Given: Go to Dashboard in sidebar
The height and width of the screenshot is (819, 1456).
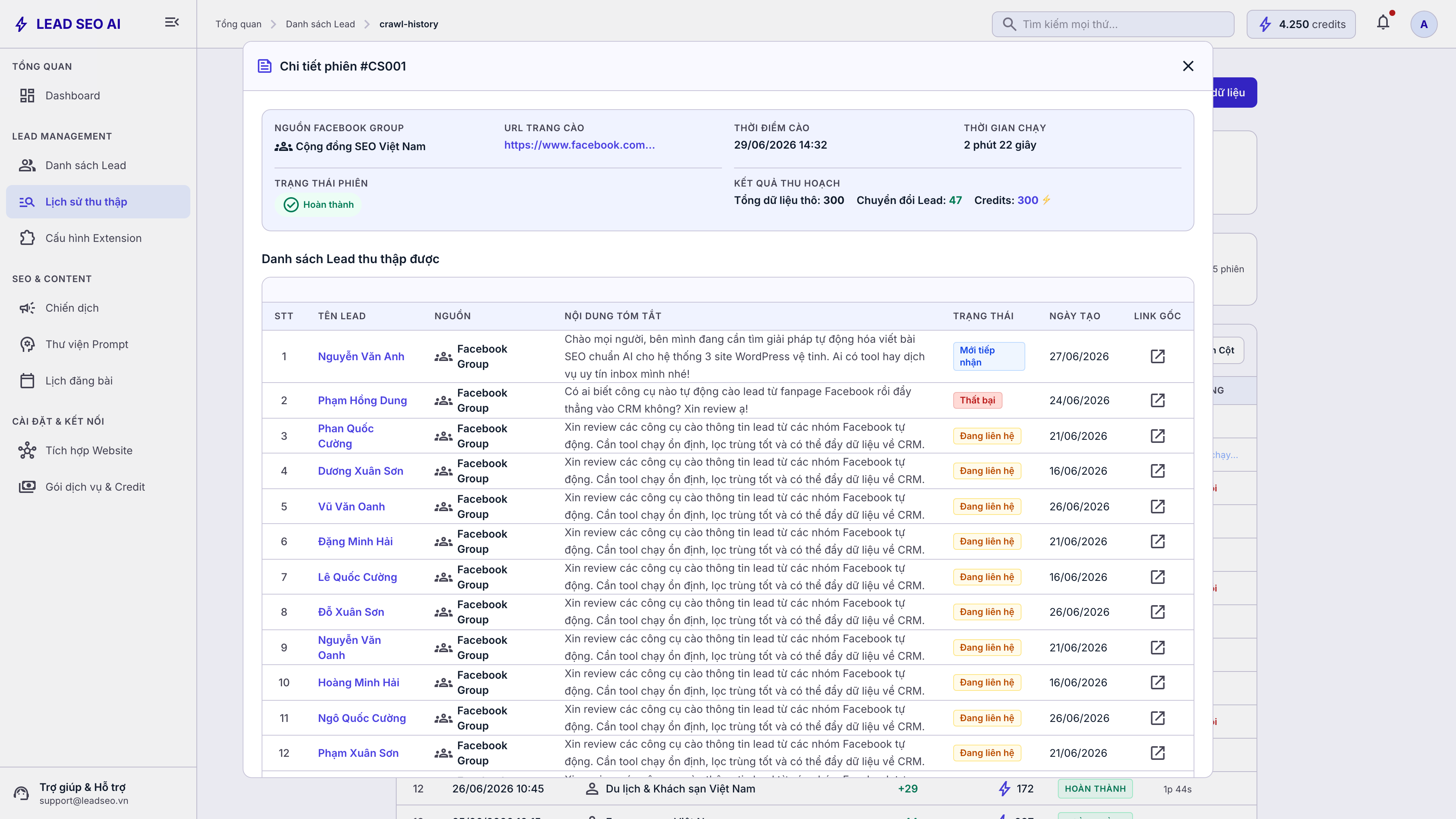Looking at the screenshot, I should click(98, 96).
